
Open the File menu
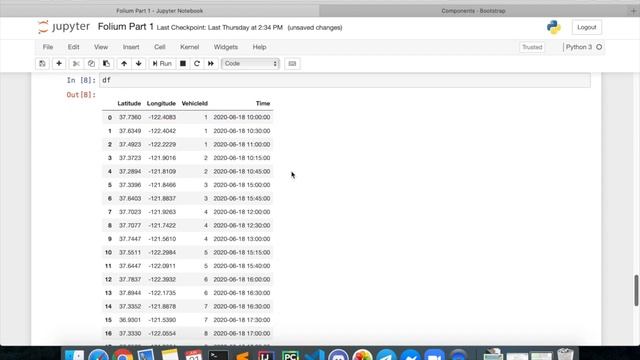[x=48, y=47]
